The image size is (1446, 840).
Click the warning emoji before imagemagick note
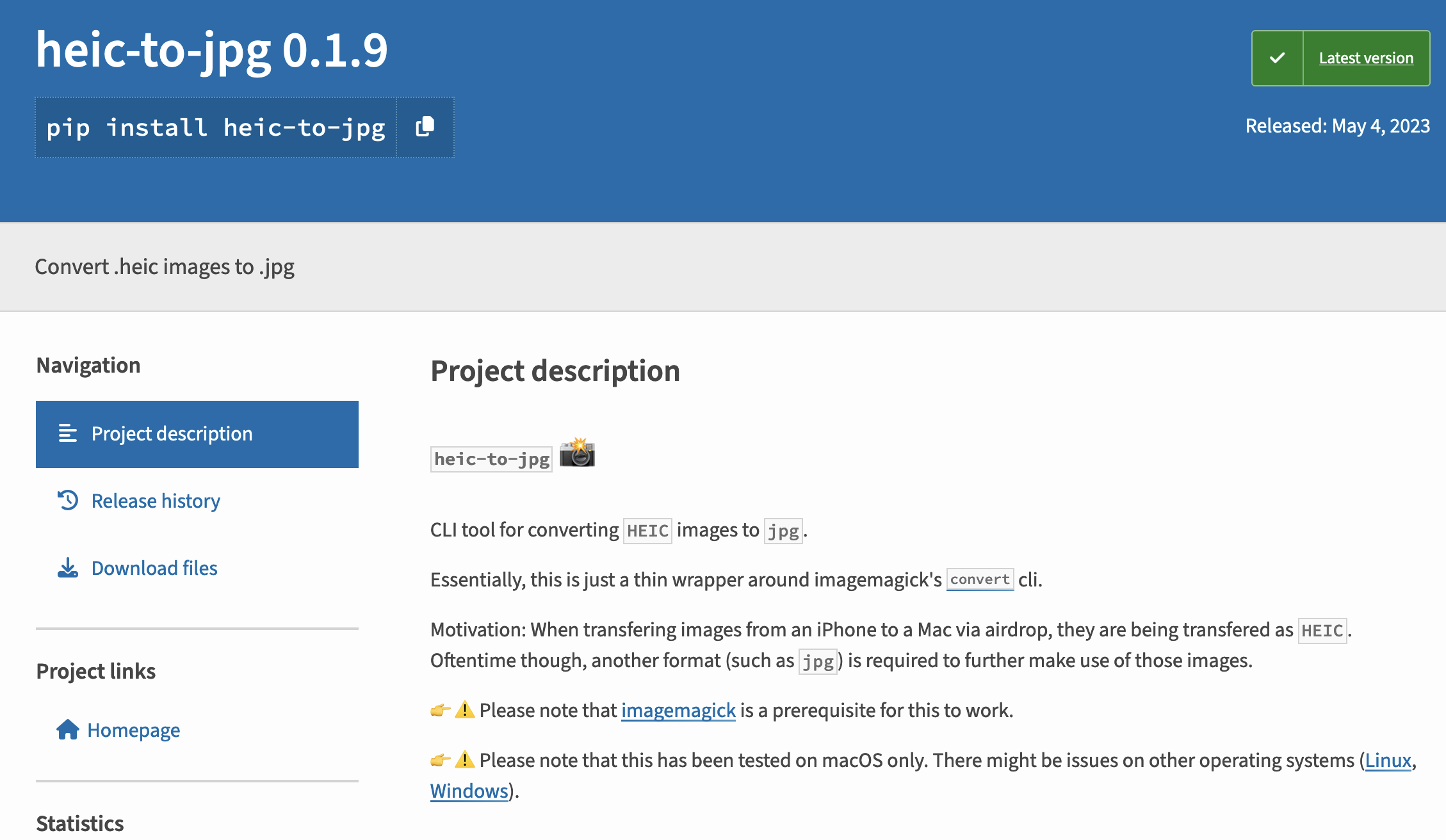[x=464, y=710]
